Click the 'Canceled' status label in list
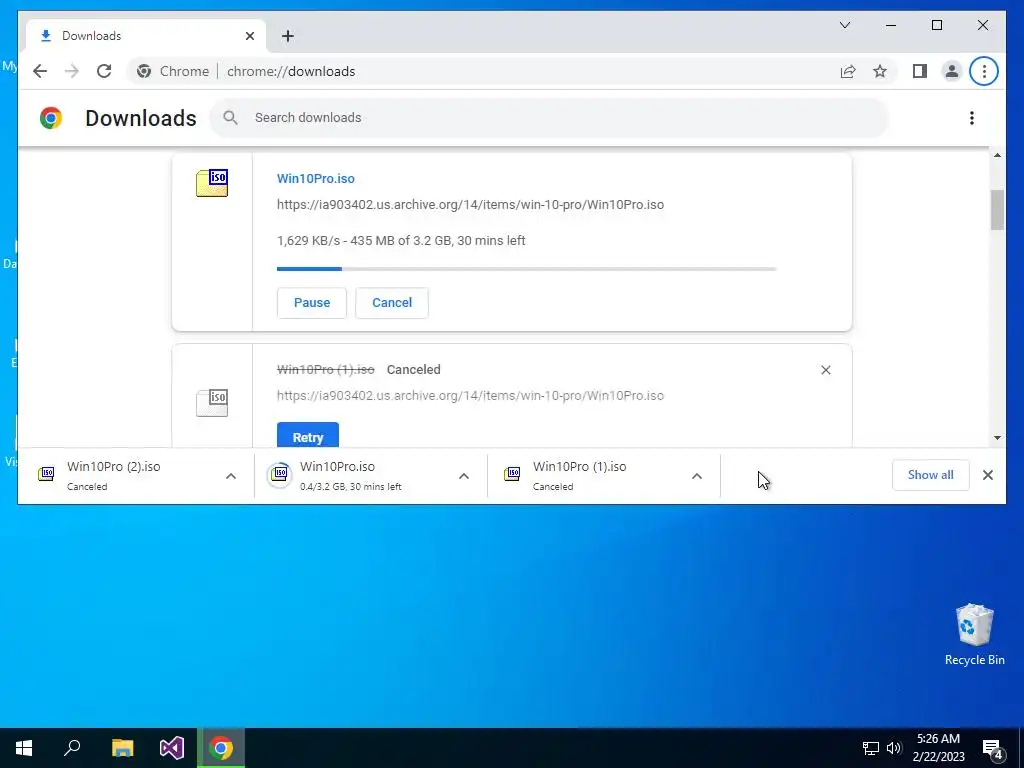 point(413,370)
